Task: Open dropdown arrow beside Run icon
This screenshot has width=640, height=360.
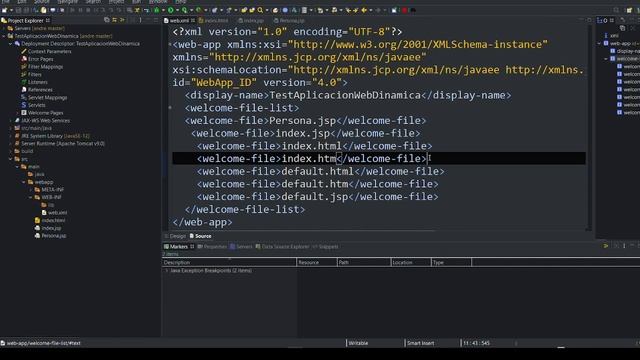Action: point(177,10)
